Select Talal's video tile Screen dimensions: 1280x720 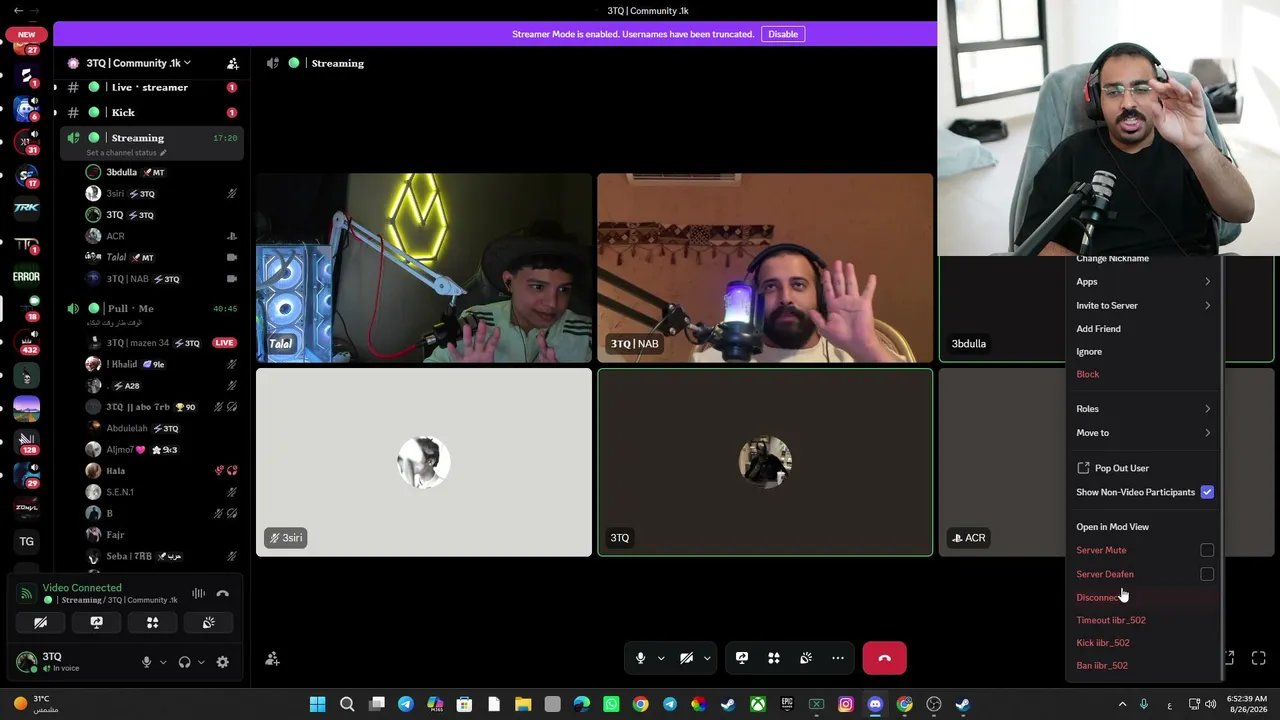click(x=424, y=268)
